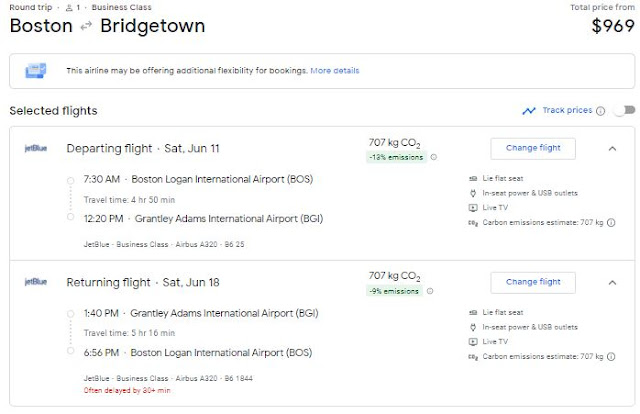Toggle the Track prices switch
Viewport: 640px width, 414px height.
625,111
